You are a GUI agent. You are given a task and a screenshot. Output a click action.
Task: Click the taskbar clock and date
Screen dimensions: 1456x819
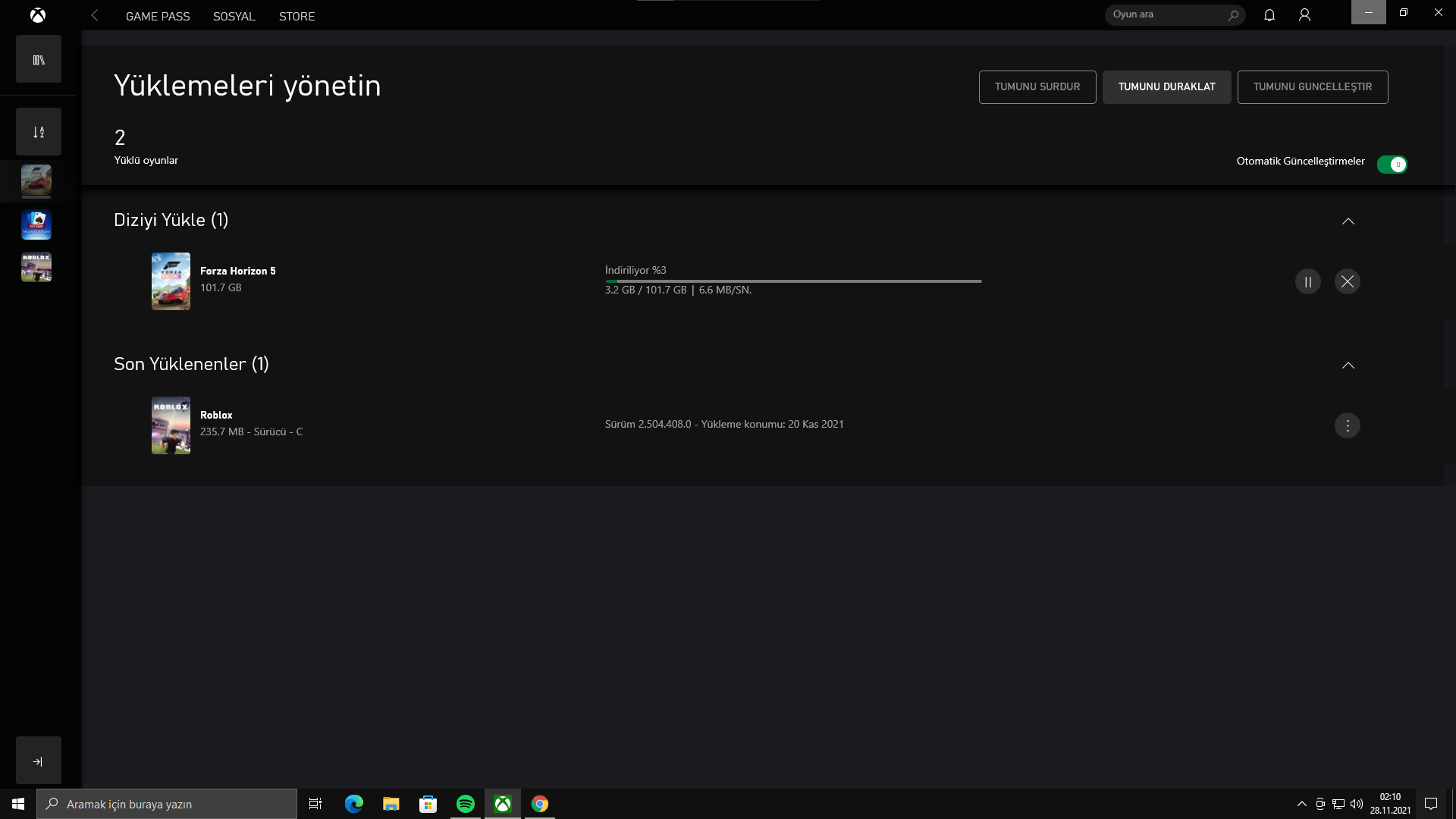(1390, 804)
